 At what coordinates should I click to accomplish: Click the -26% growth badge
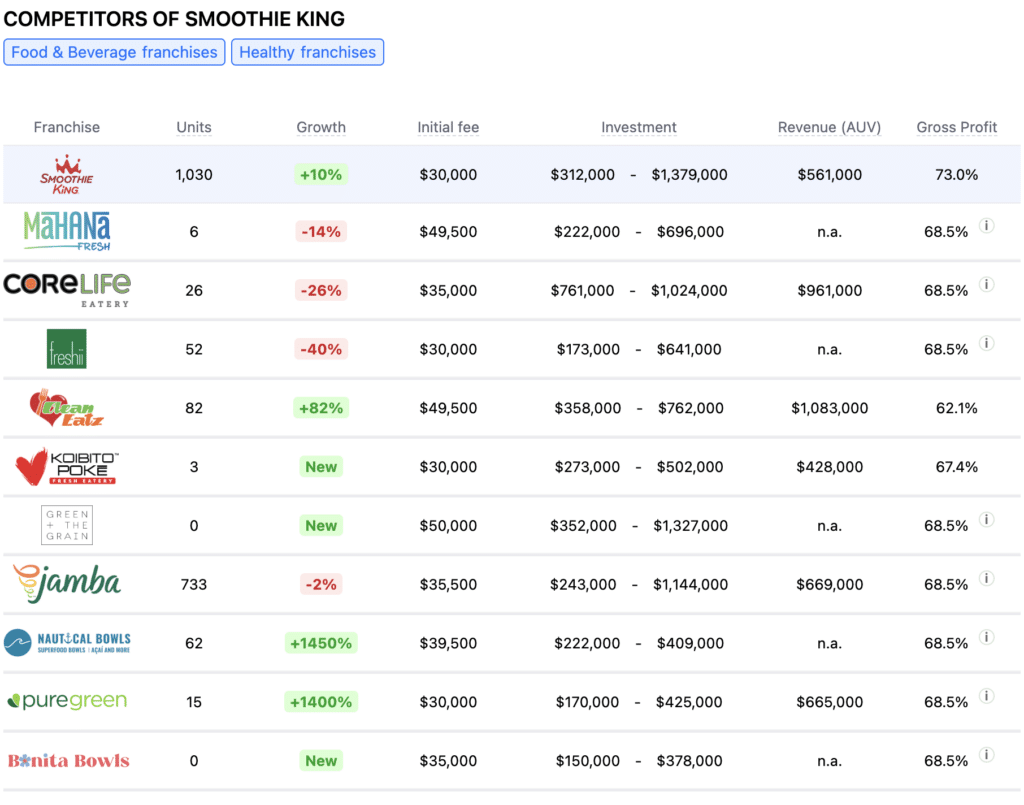[321, 291]
